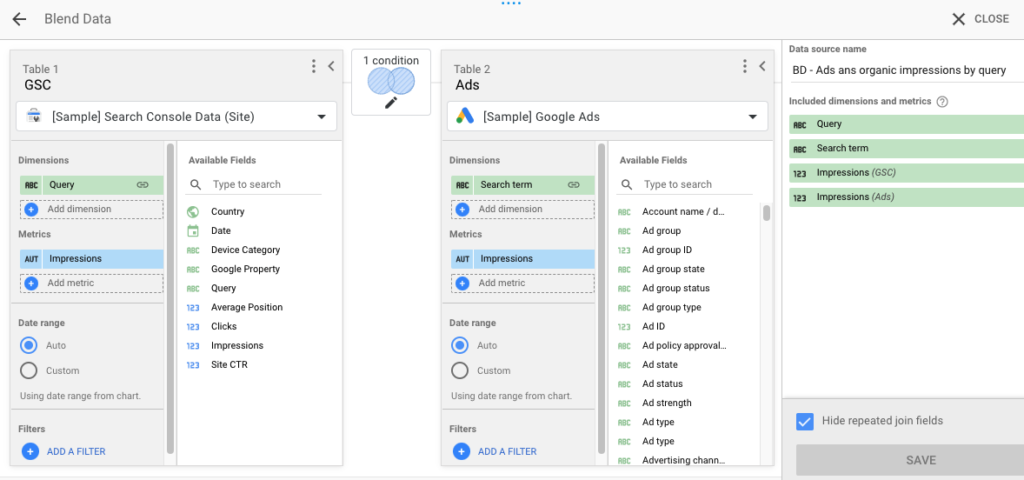Add a filter to Table 2 Ads

tap(494, 451)
